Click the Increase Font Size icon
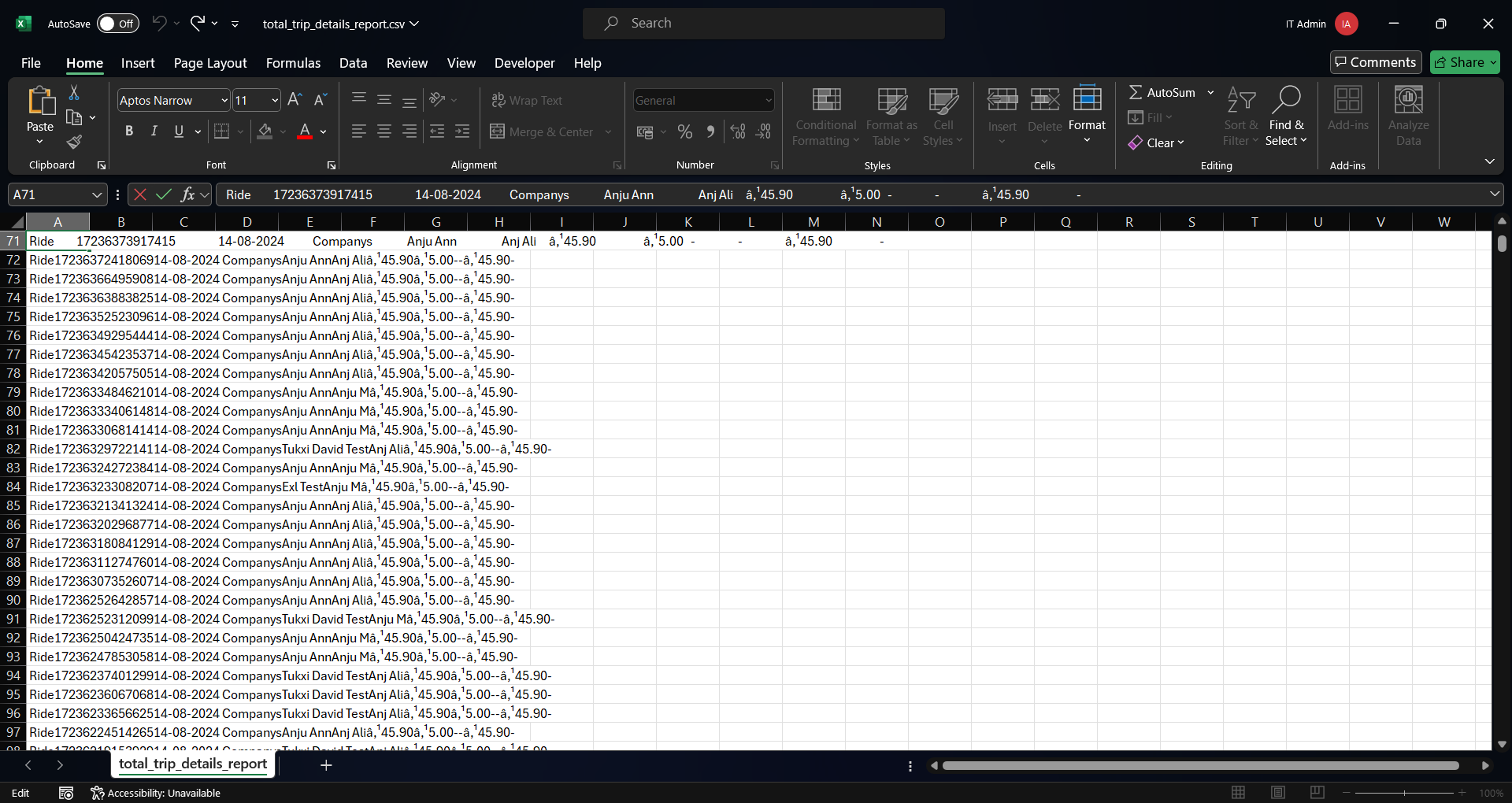The image size is (1512, 803). pos(295,100)
